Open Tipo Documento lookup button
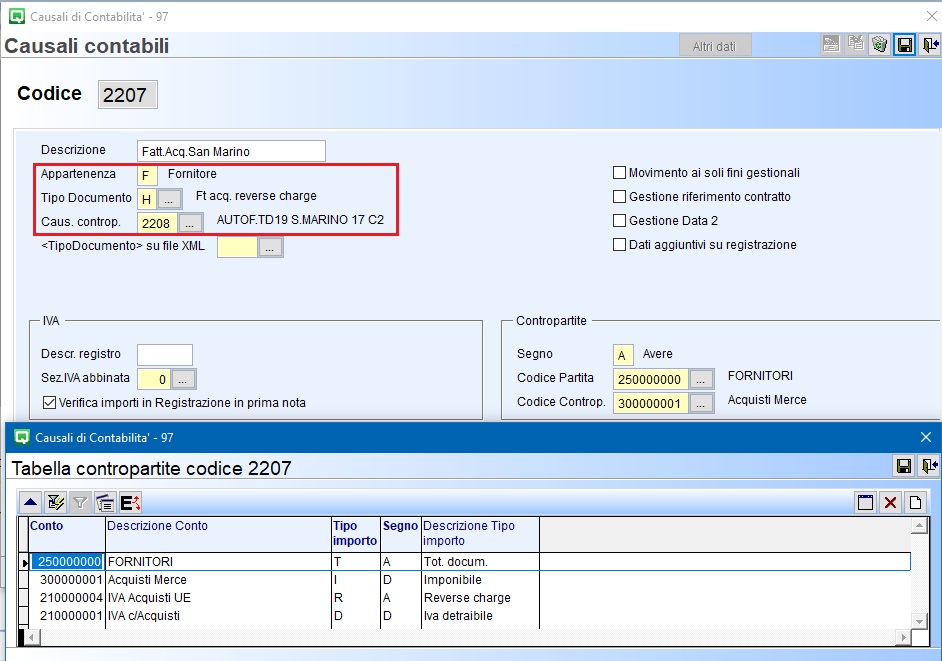 click(x=169, y=199)
